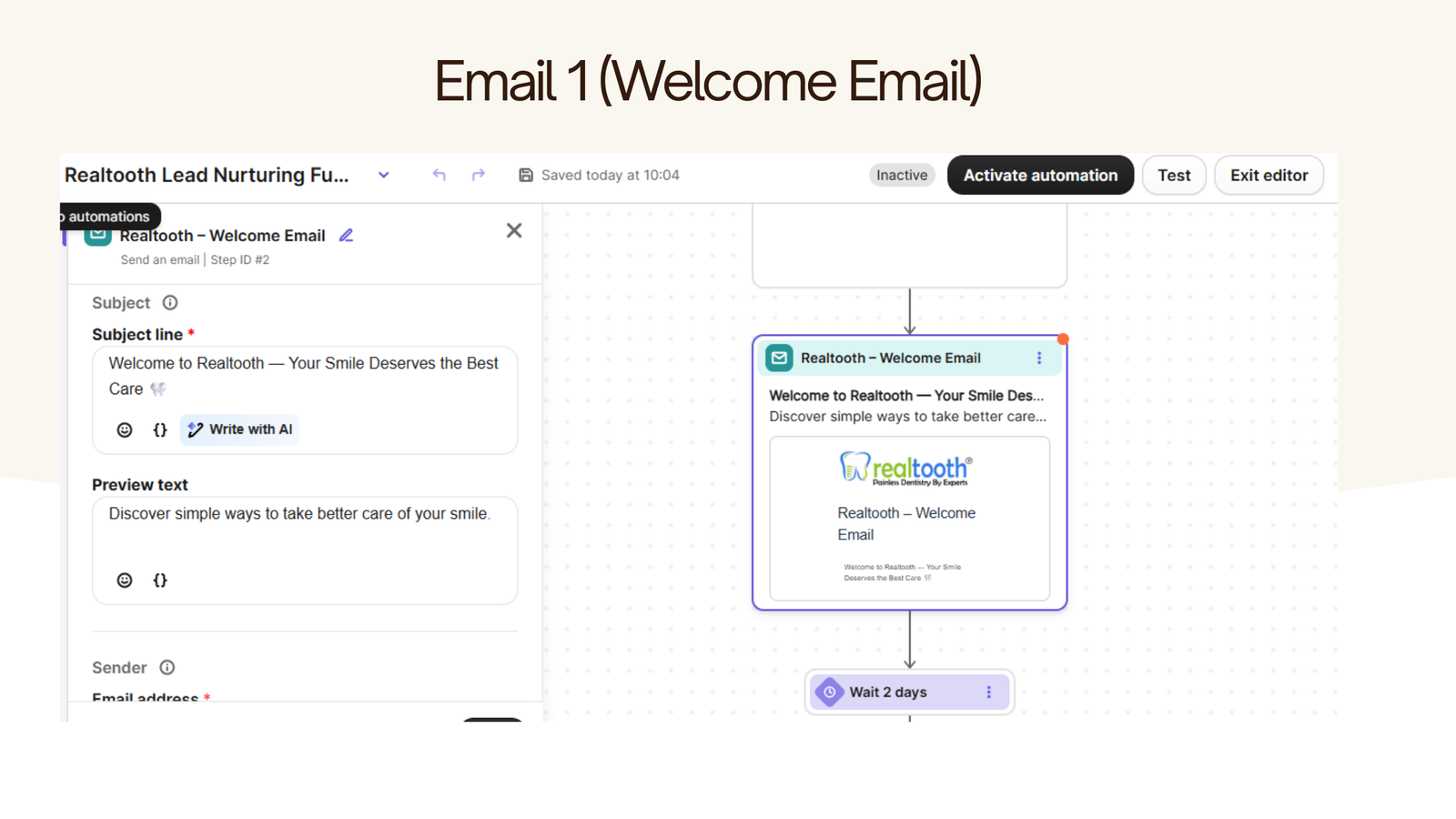Screen dimensions: 1456x819
Task: Click the "Saved today at 10:04" status
Action: pos(610,175)
